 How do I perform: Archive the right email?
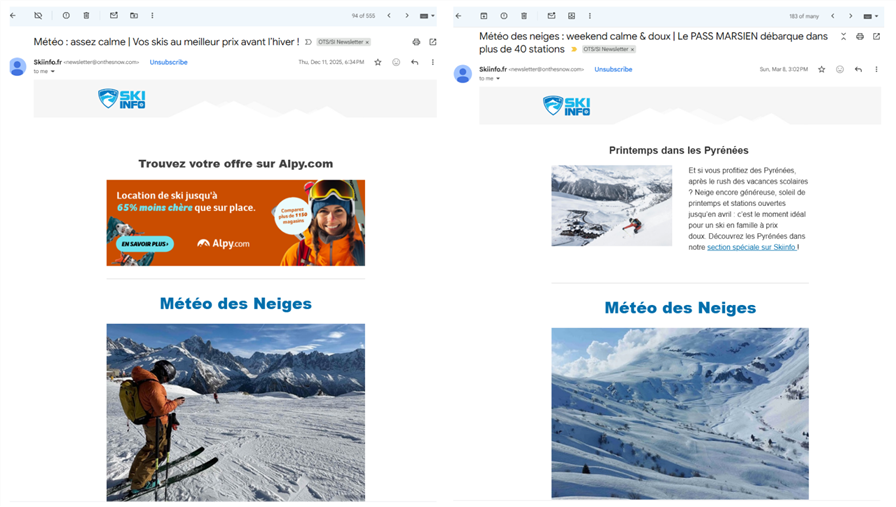(483, 15)
